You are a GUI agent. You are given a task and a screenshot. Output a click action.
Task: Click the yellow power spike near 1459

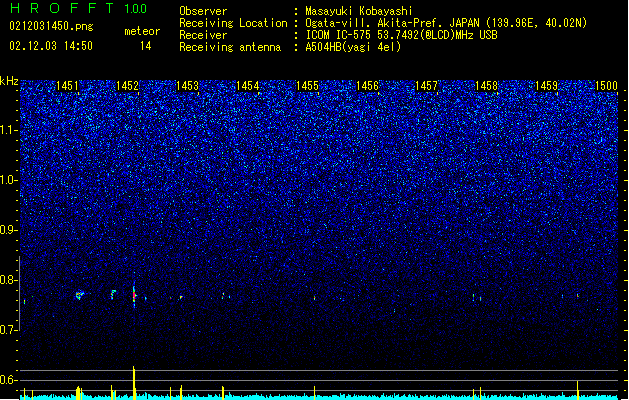tap(578, 389)
